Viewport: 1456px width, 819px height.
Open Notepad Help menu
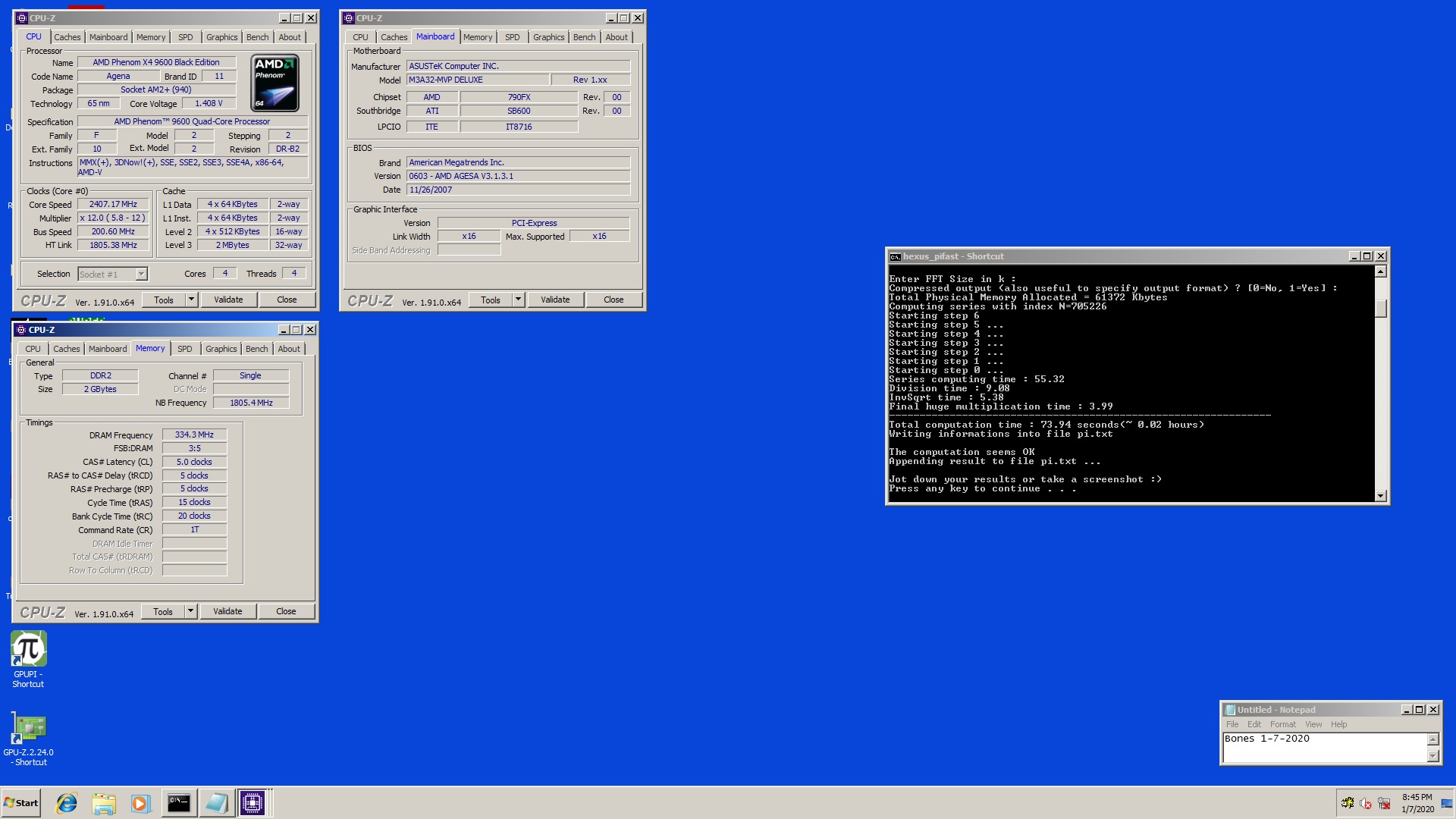pyautogui.click(x=1338, y=724)
